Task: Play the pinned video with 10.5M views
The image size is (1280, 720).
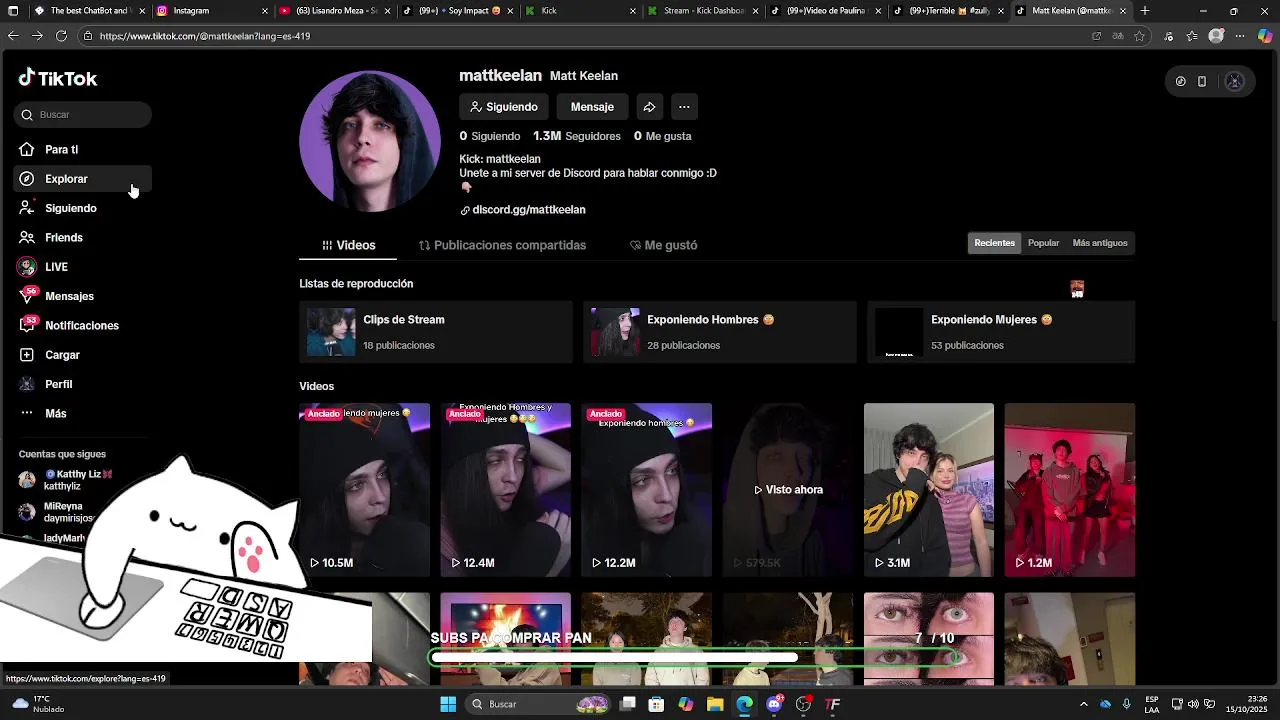Action: (x=364, y=490)
